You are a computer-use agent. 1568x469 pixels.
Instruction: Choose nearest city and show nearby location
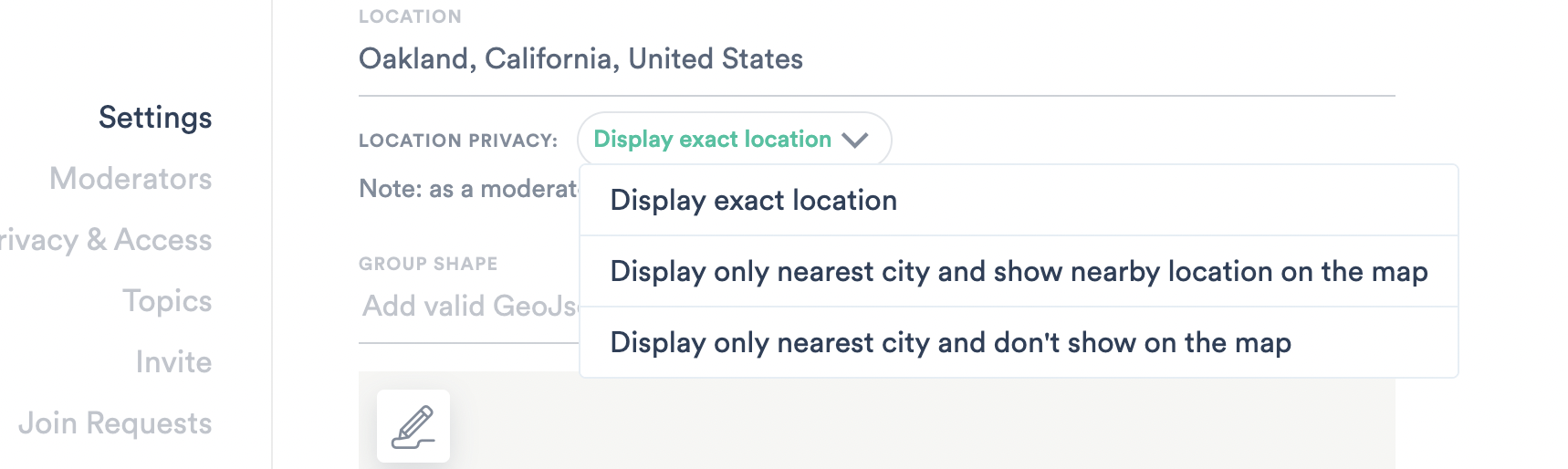(1019, 272)
